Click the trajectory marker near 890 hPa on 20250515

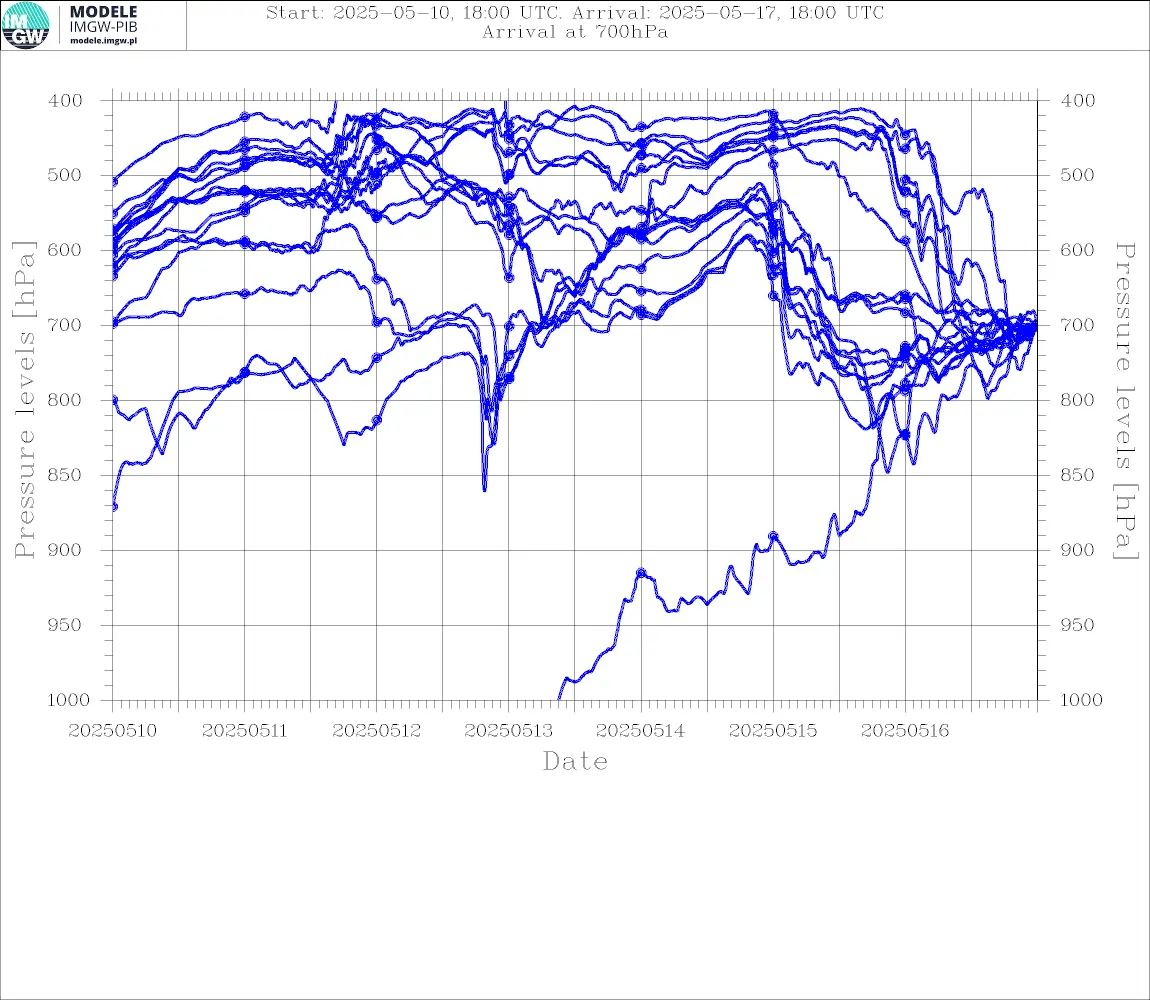773,536
